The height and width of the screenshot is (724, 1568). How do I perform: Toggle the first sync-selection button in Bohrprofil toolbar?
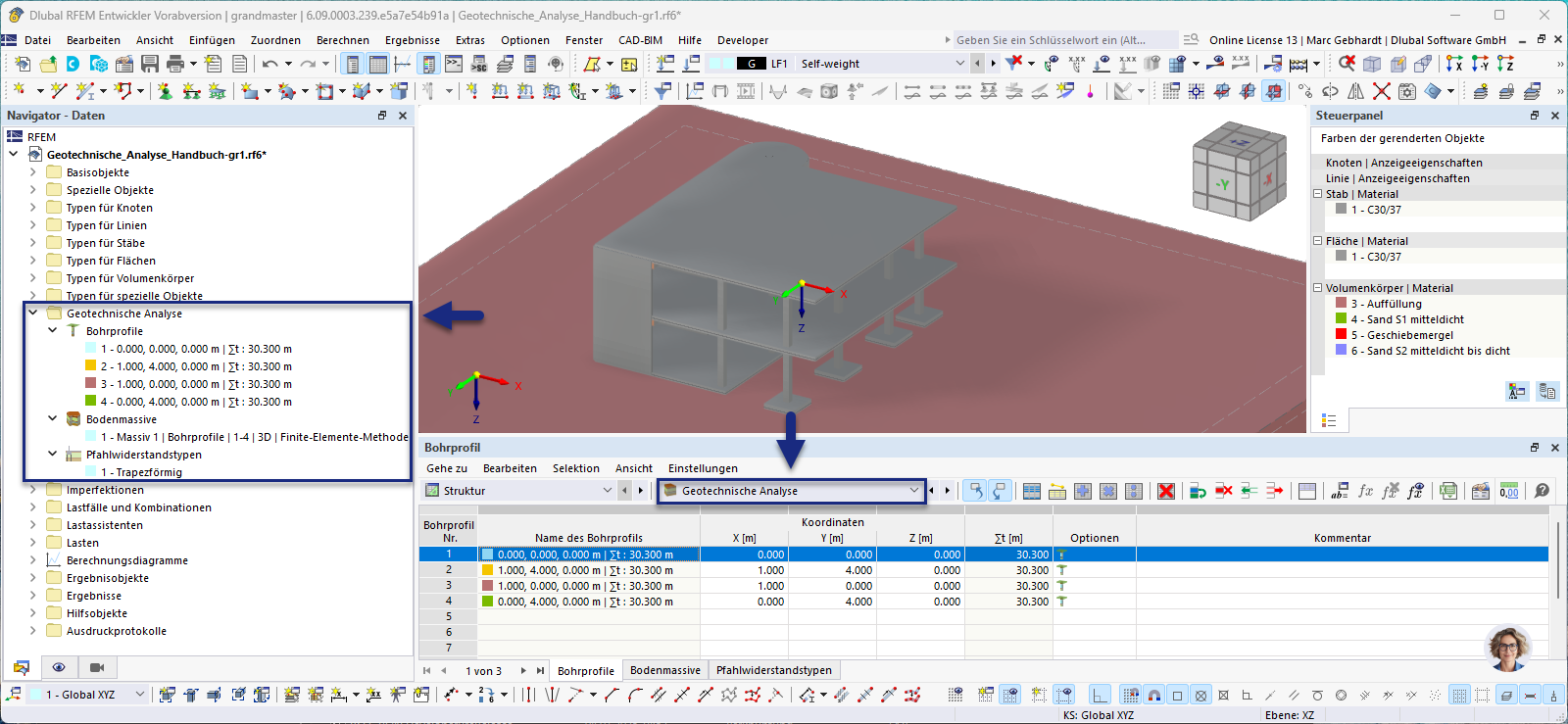[x=976, y=491]
